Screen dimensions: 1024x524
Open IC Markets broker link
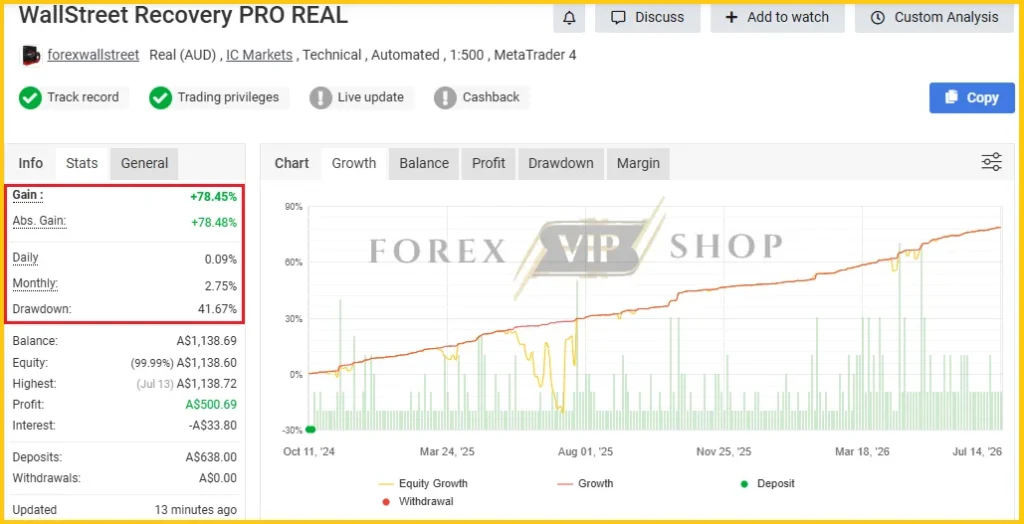259,55
